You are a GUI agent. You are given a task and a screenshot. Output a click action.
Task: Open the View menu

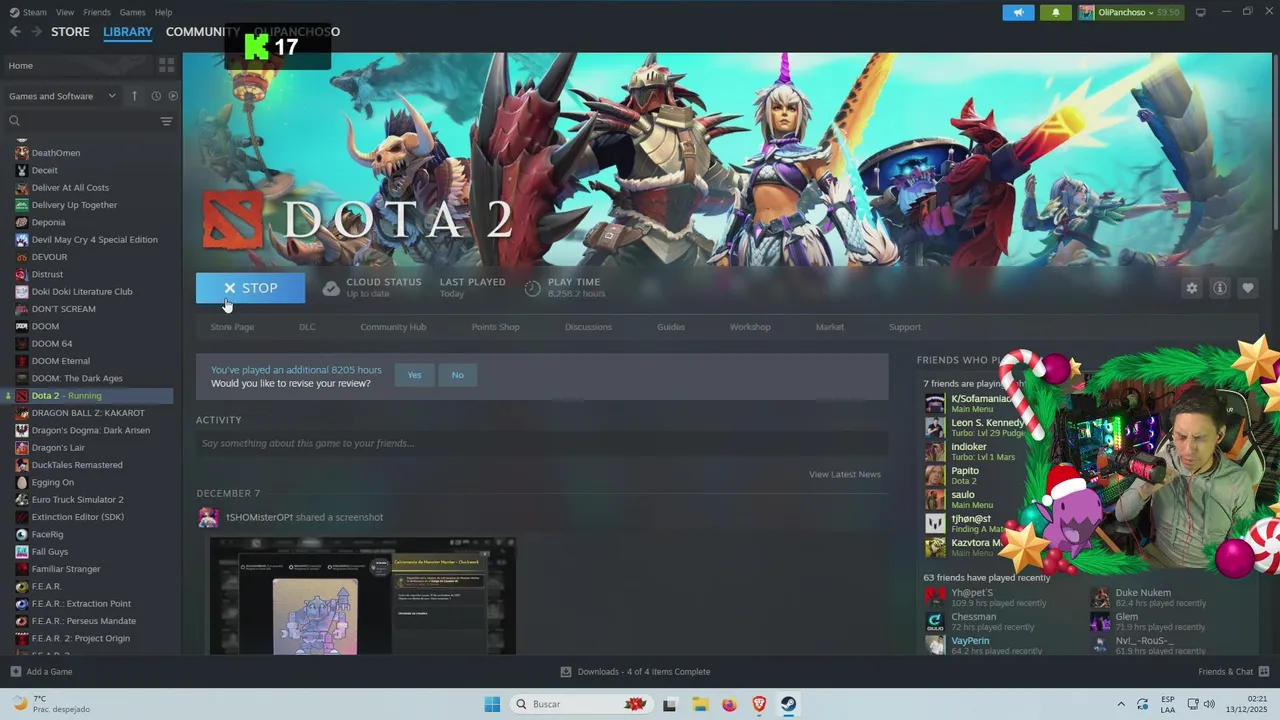click(65, 12)
